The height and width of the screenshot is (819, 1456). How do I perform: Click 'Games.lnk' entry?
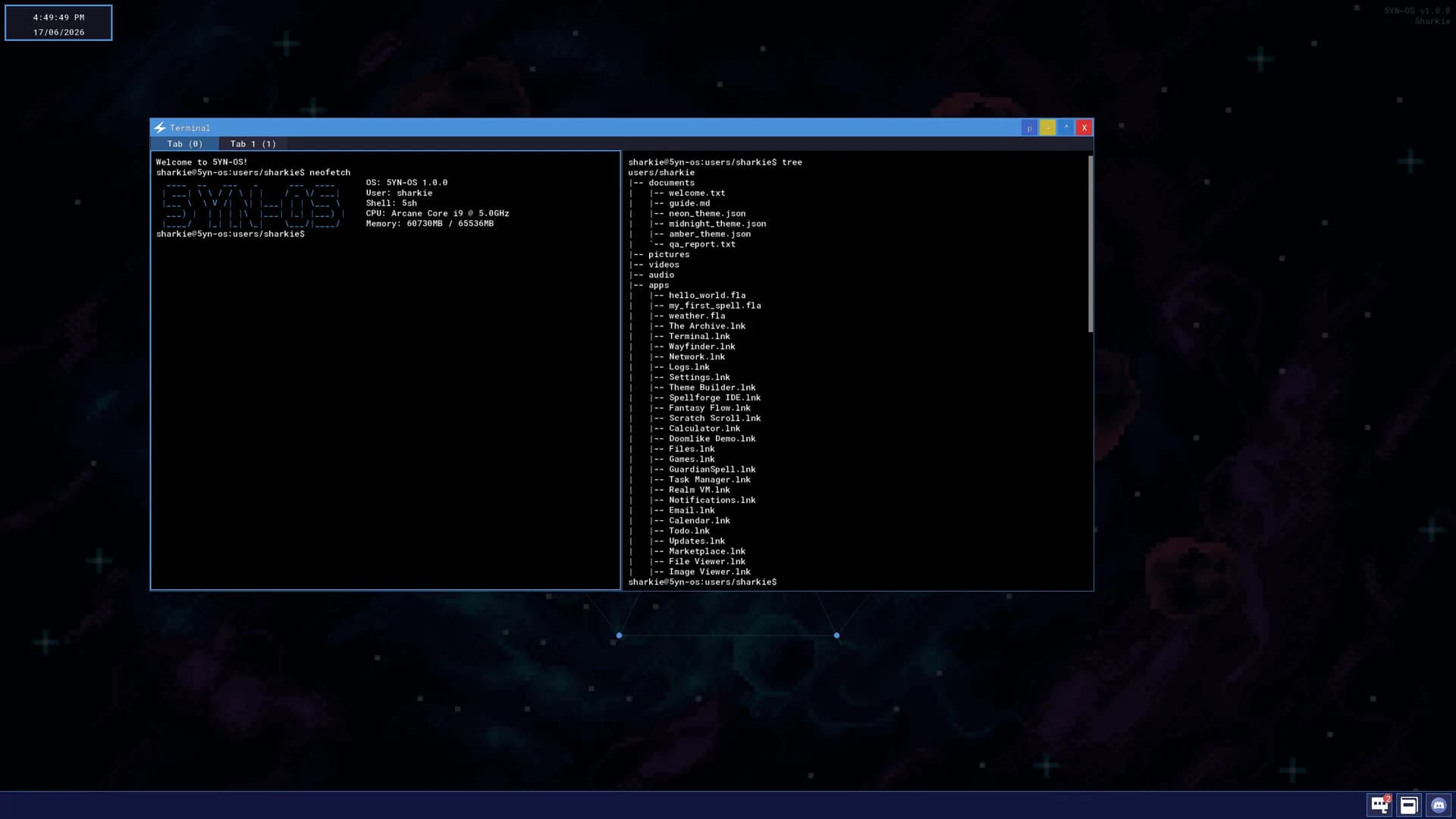click(x=692, y=459)
